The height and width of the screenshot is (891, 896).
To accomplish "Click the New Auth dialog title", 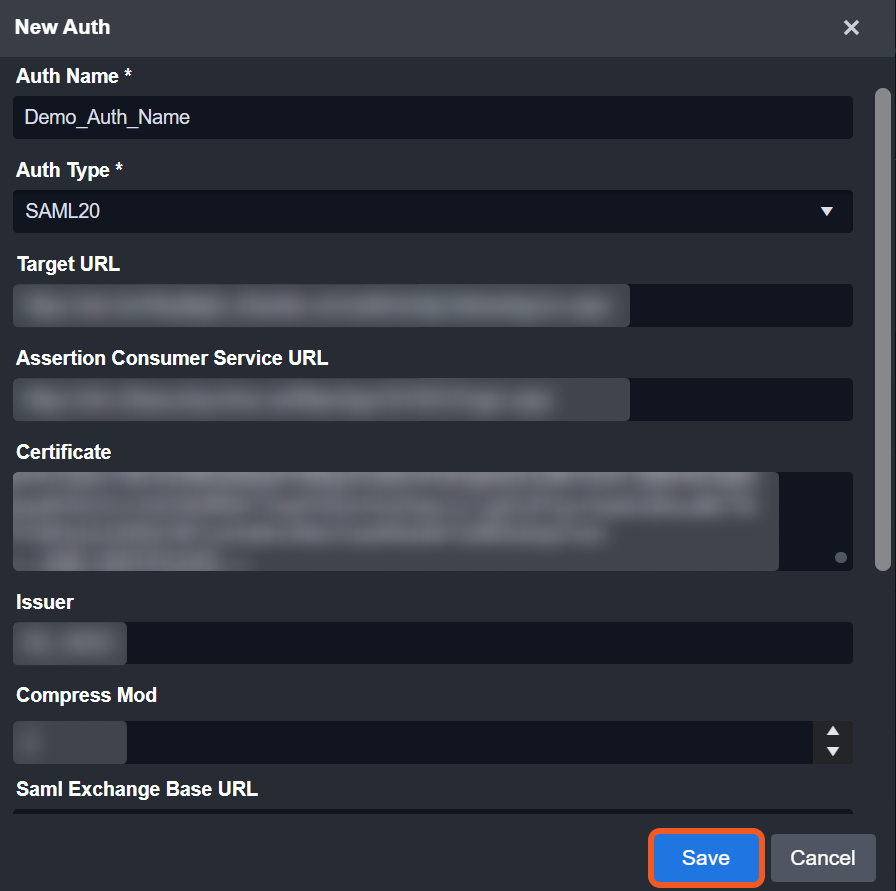I will click(x=62, y=27).
